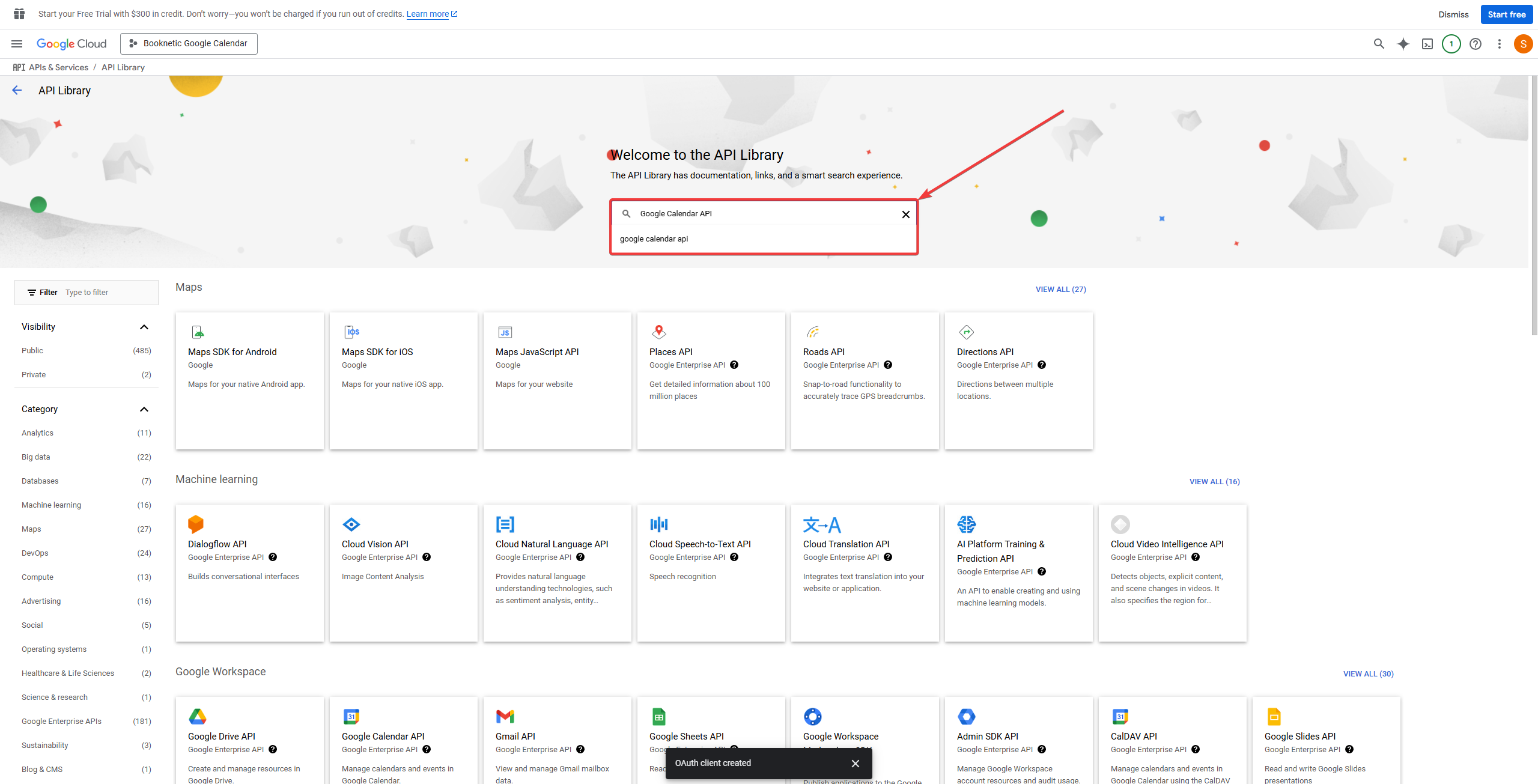Open the main navigation hamburger menu
This screenshot has width=1538, height=784.
coord(17,44)
